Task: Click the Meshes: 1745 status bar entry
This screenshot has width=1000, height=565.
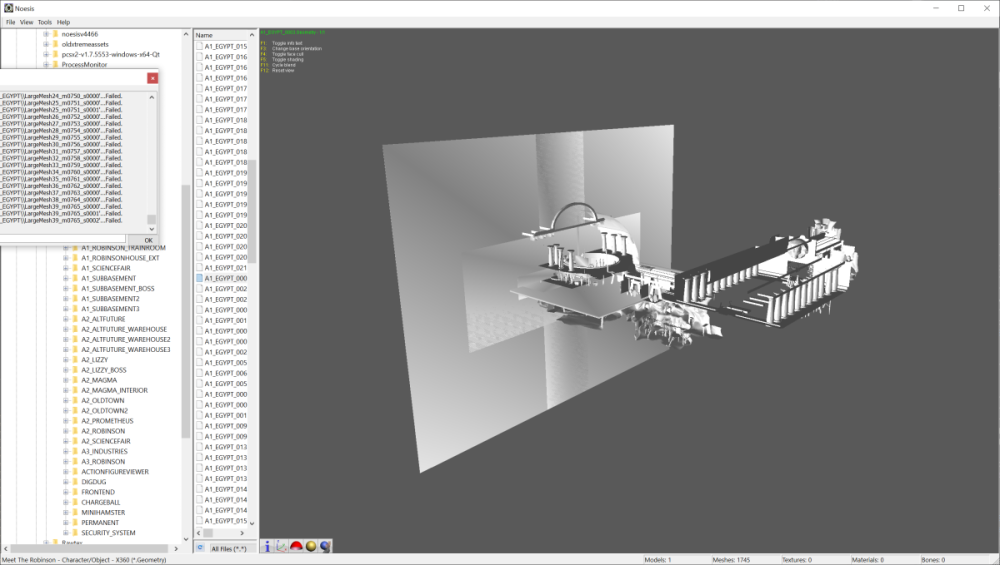Action: 731,560
